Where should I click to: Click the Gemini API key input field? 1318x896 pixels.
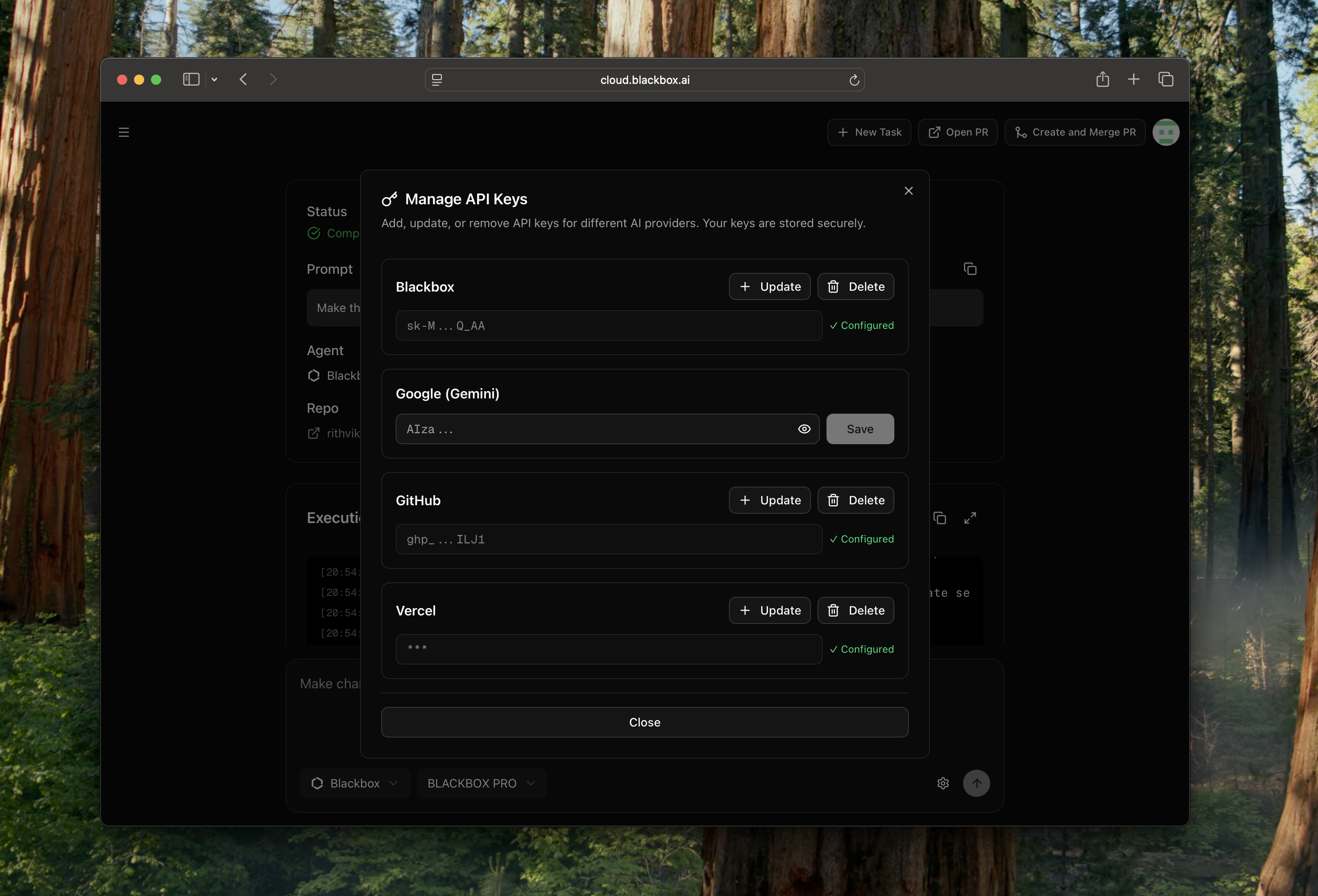pyautogui.click(x=595, y=429)
